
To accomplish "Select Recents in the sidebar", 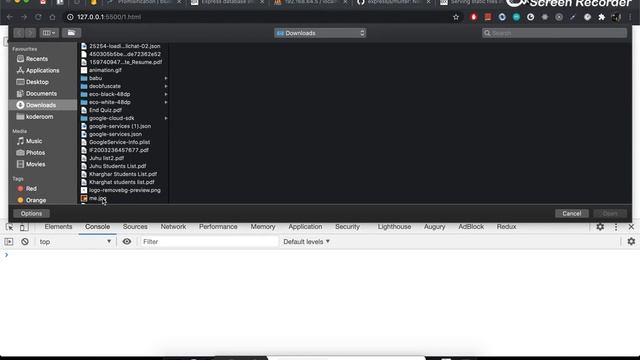I will pyautogui.click(x=42, y=59).
